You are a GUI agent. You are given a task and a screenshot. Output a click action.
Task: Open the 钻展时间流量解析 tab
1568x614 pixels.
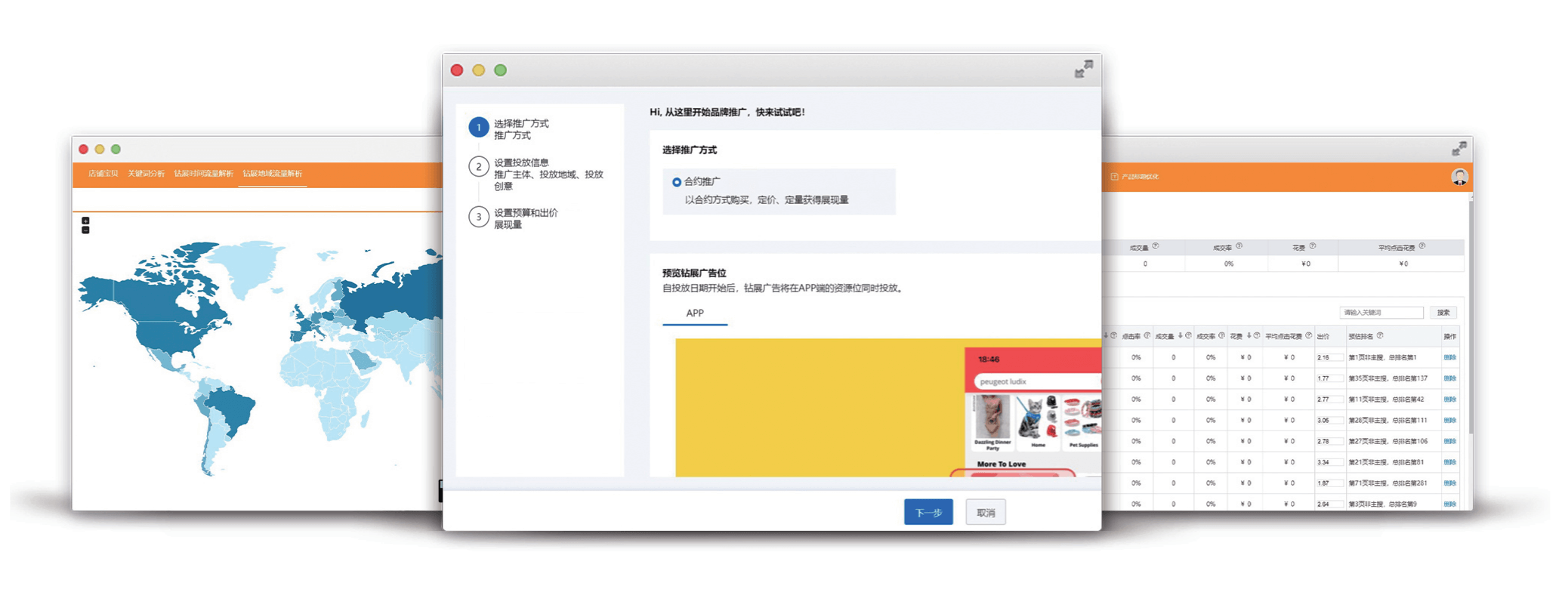click(203, 174)
